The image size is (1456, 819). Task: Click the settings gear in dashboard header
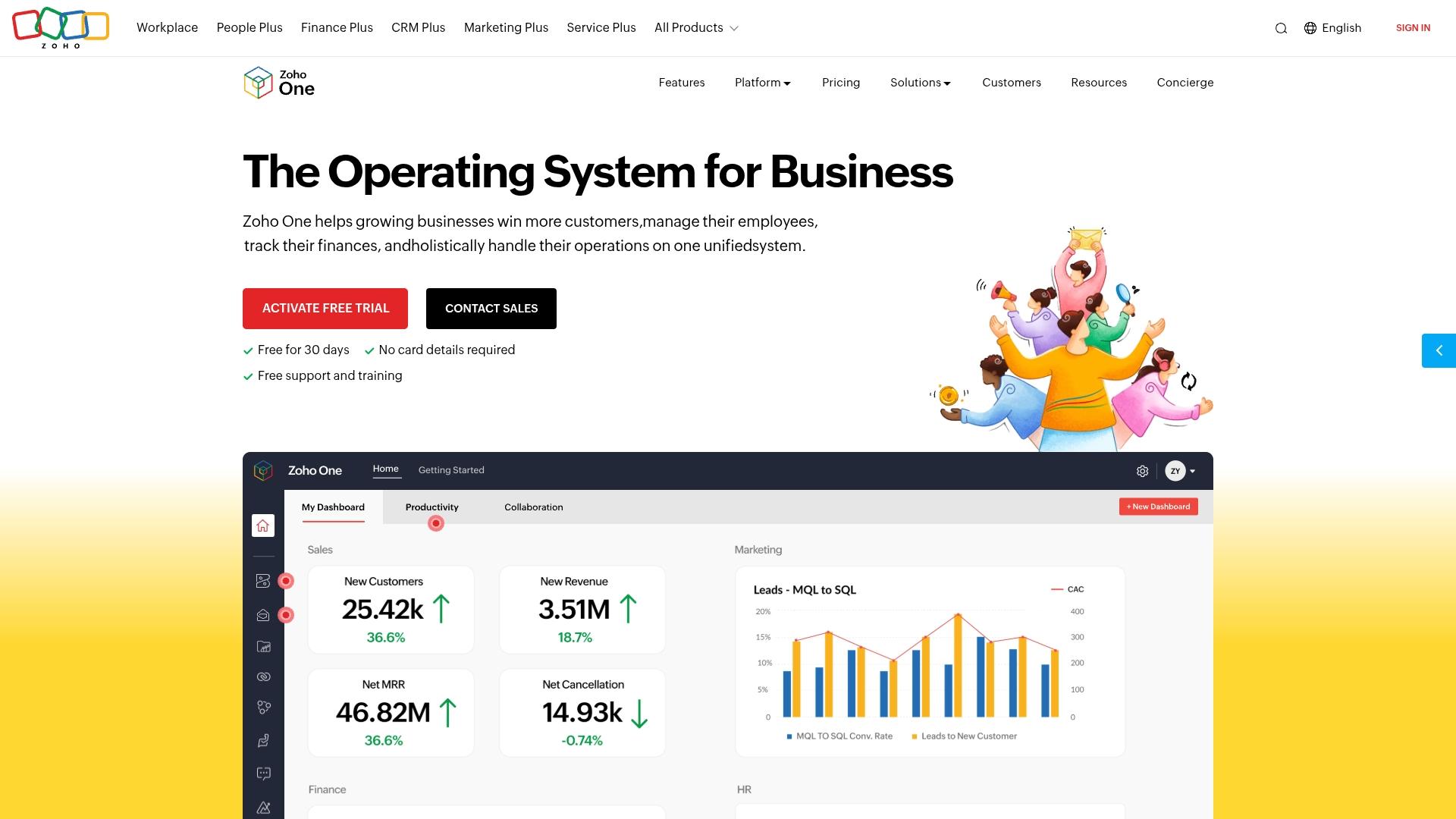point(1142,471)
